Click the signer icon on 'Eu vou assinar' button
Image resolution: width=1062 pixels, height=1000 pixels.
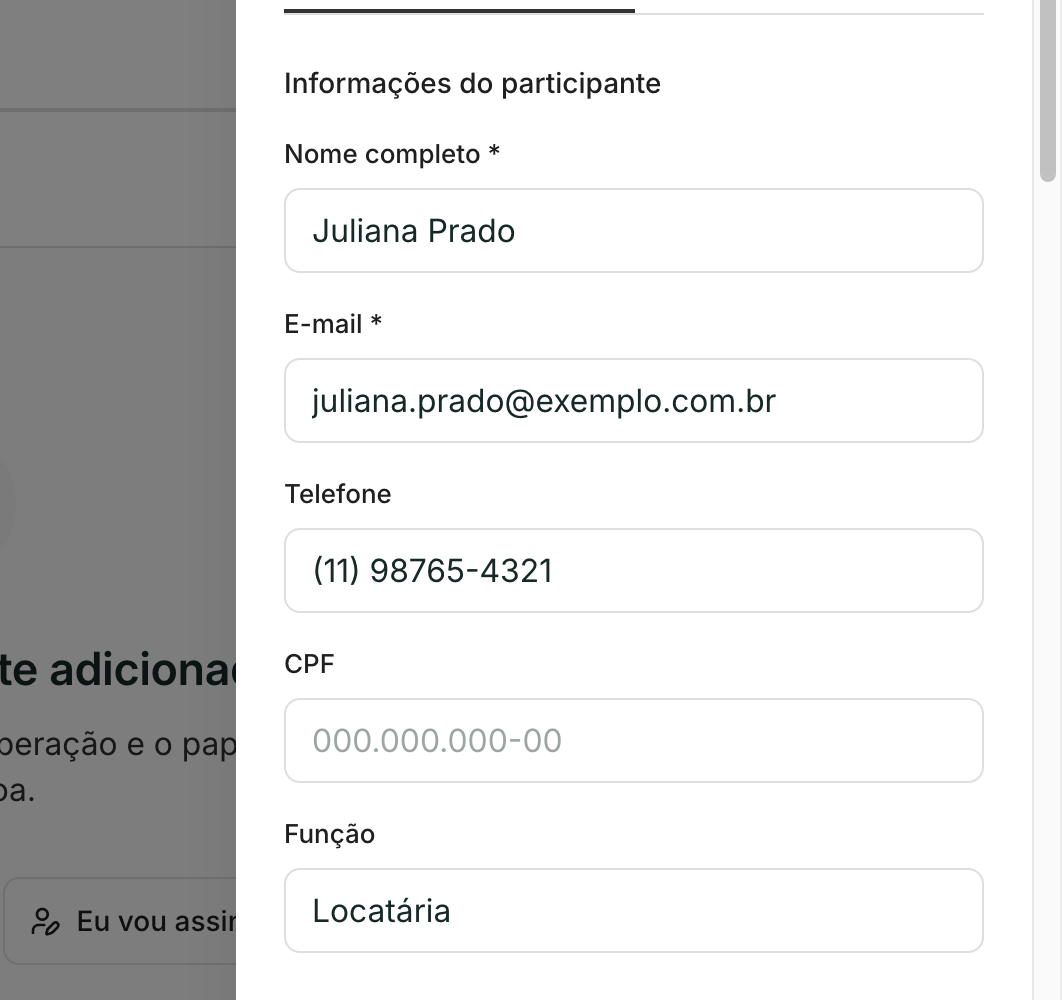(45, 922)
